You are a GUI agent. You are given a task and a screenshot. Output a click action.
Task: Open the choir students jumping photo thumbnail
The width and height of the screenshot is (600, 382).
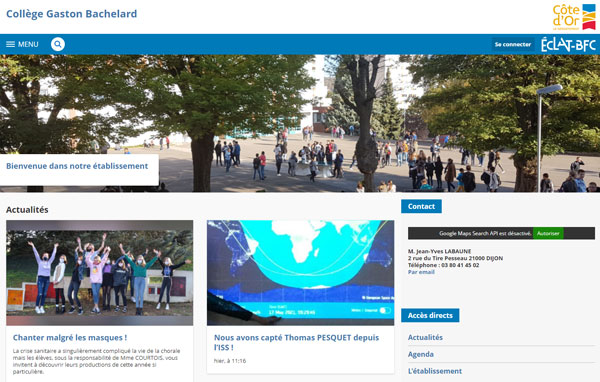[x=99, y=273]
